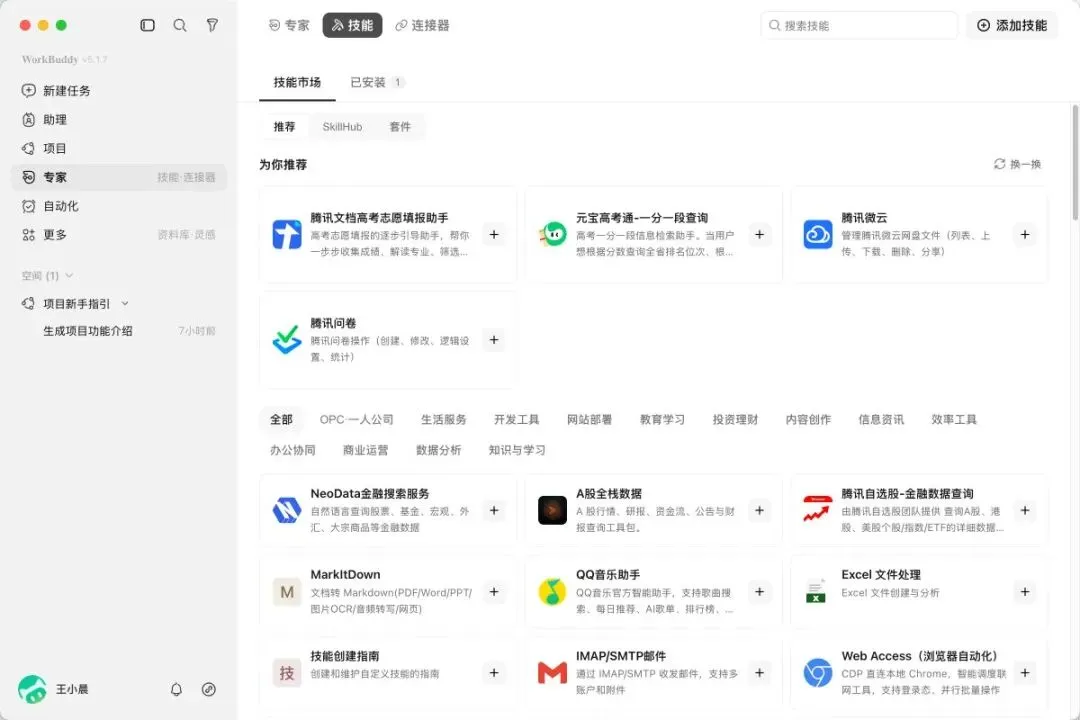Click 换一换 to refresh recommendations
The height and width of the screenshot is (720, 1080).
(x=1017, y=164)
